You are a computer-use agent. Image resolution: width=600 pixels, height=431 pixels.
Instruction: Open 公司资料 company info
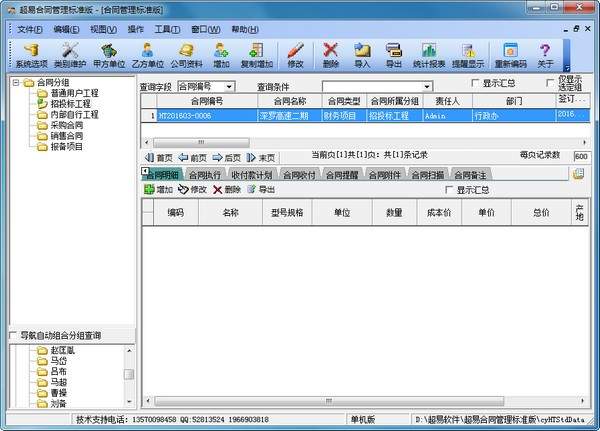click(185, 54)
